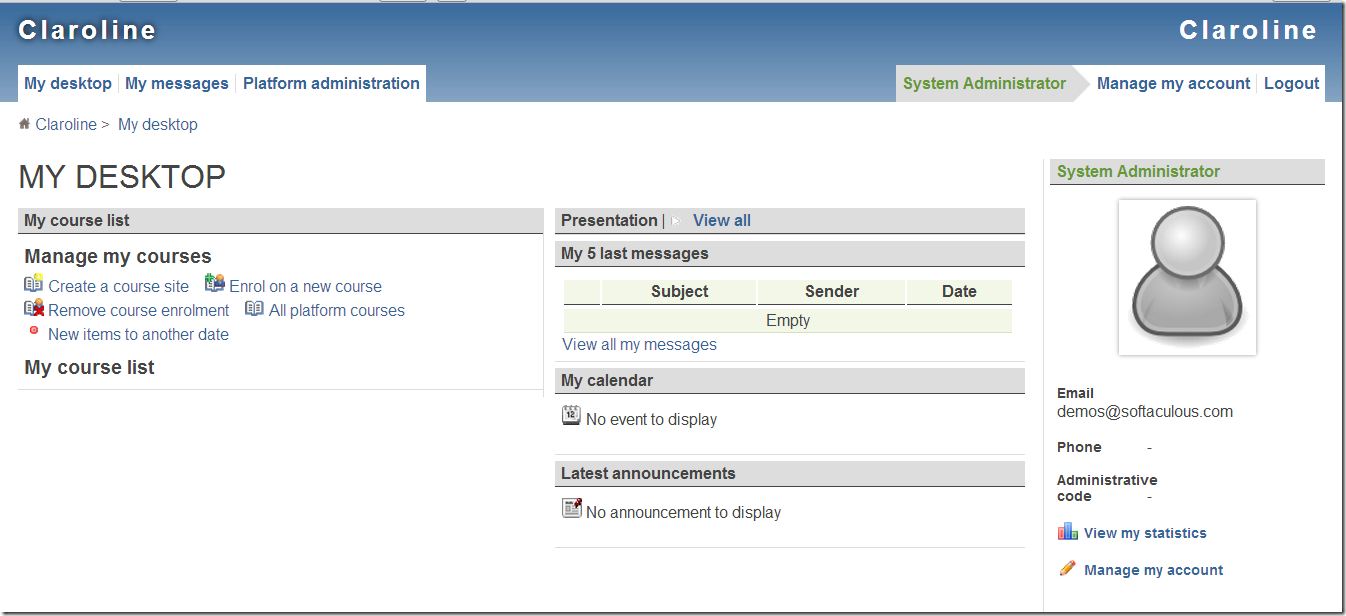Click the All platform courses book icon

[x=254, y=309]
